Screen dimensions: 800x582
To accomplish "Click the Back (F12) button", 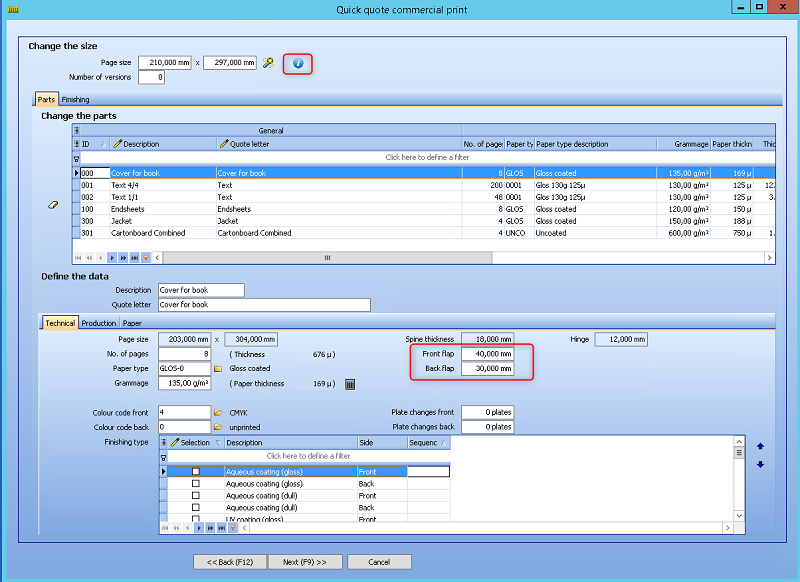I will click(230, 562).
